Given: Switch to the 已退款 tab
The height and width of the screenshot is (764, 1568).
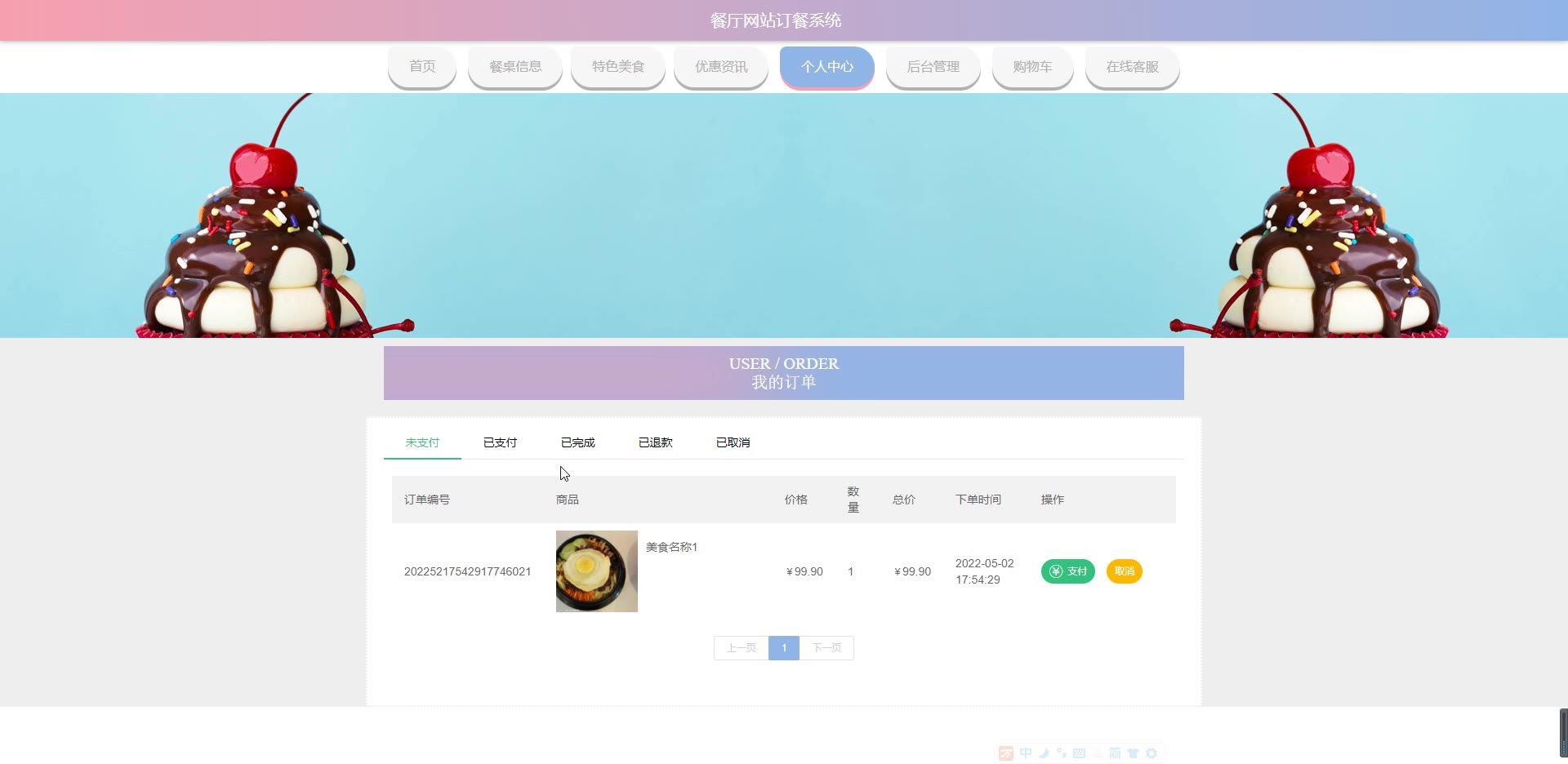Looking at the screenshot, I should [655, 442].
